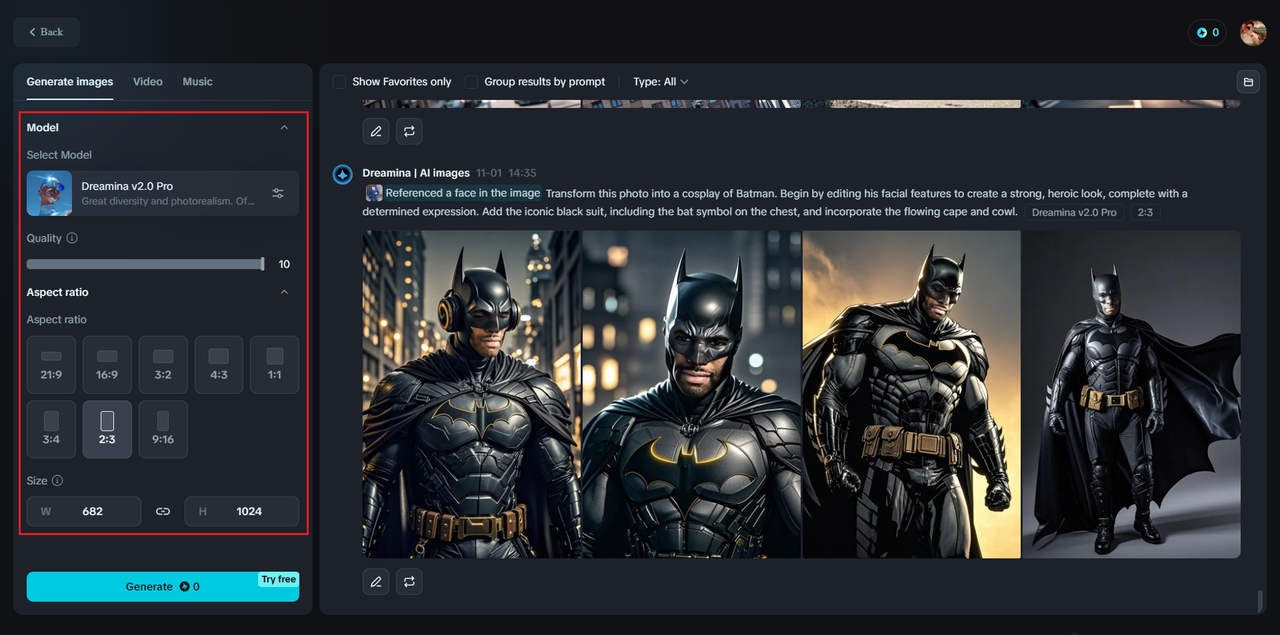Image resolution: width=1280 pixels, height=635 pixels.
Task: Open the second Batman close-up image
Action: click(692, 395)
